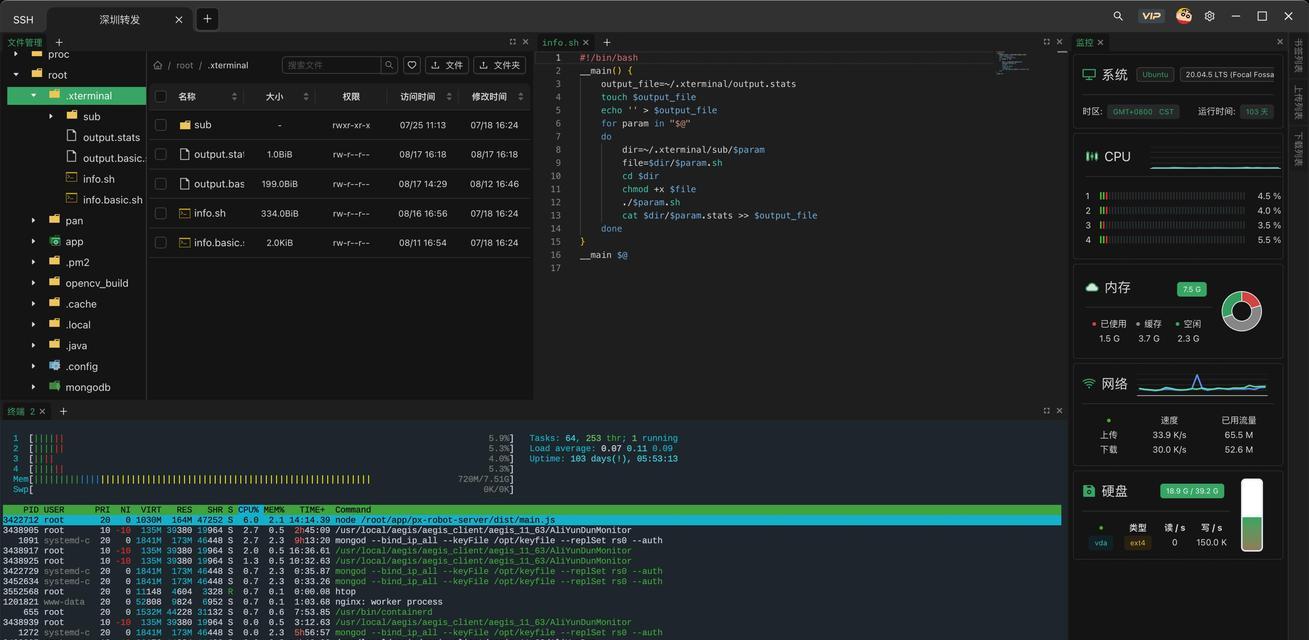Go to home directory via house icon

pyautogui.click(x=158, y=65)
